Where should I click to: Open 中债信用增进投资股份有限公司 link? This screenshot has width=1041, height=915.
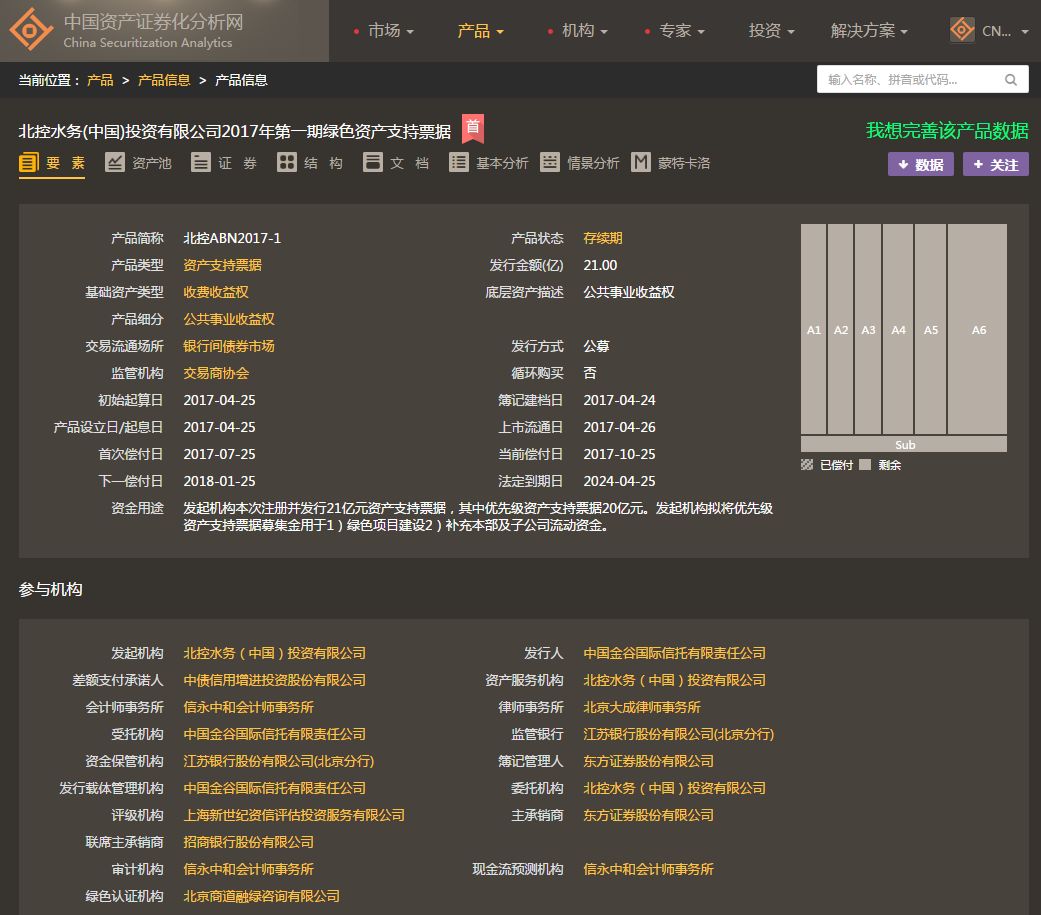[275, 680]
